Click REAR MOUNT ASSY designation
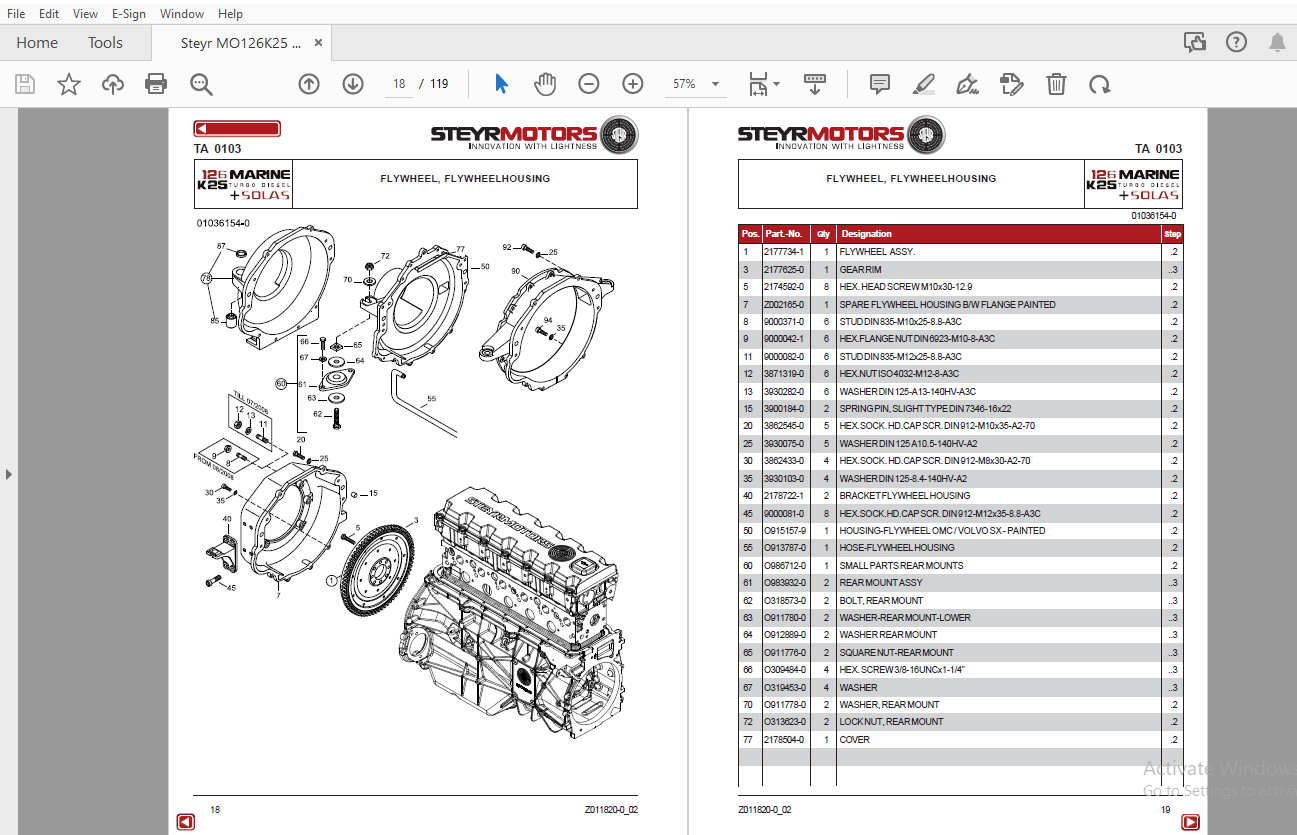The width and height of the screenshot is (1297, 835). point(881,583)
